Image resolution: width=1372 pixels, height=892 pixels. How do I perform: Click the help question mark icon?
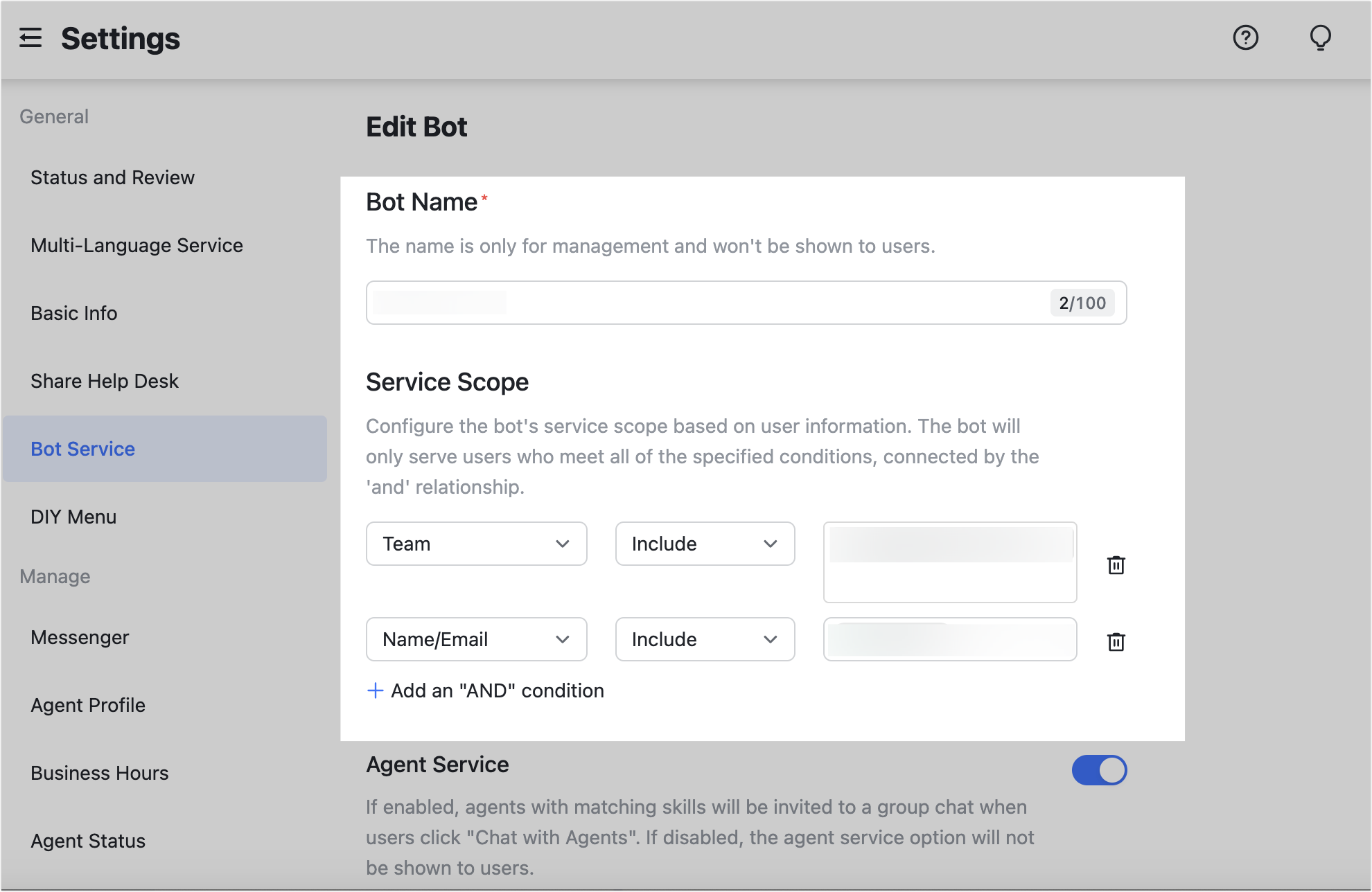click(1245, 38)
